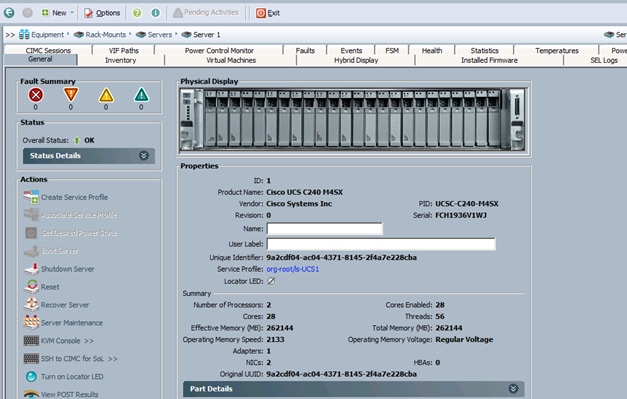Image resolution: width=627 pixels, height=399 pixels.
Task: Open service profile link org-root/ls-UCS1
Action: point(293,269)
